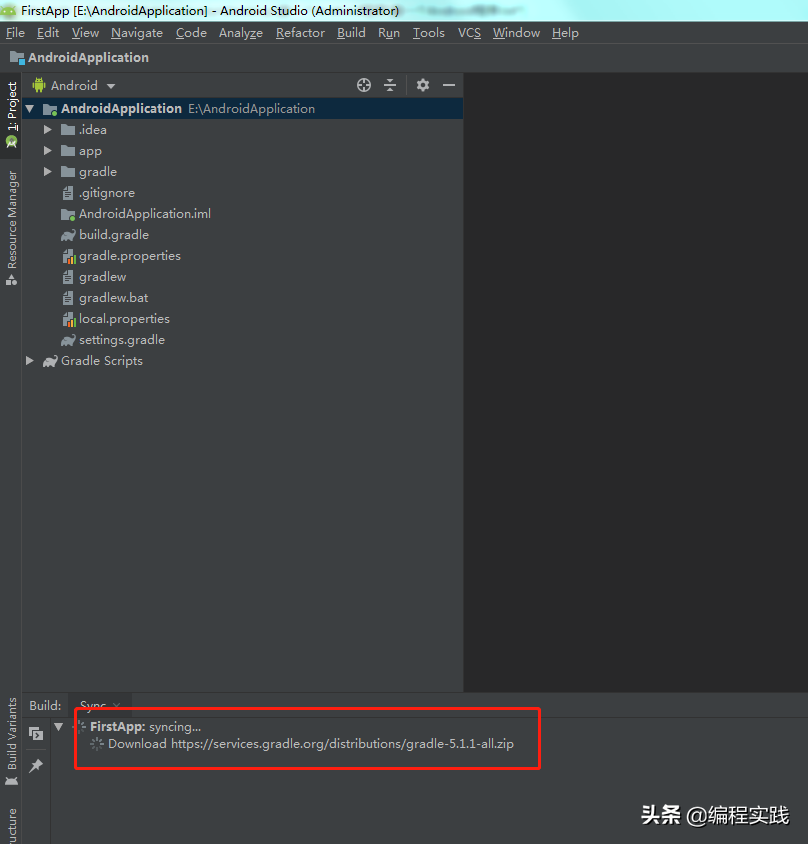Expand the Gradle Scripts node
The height and width of the screenshot is (844, 808).
click(x=30, y=361)
